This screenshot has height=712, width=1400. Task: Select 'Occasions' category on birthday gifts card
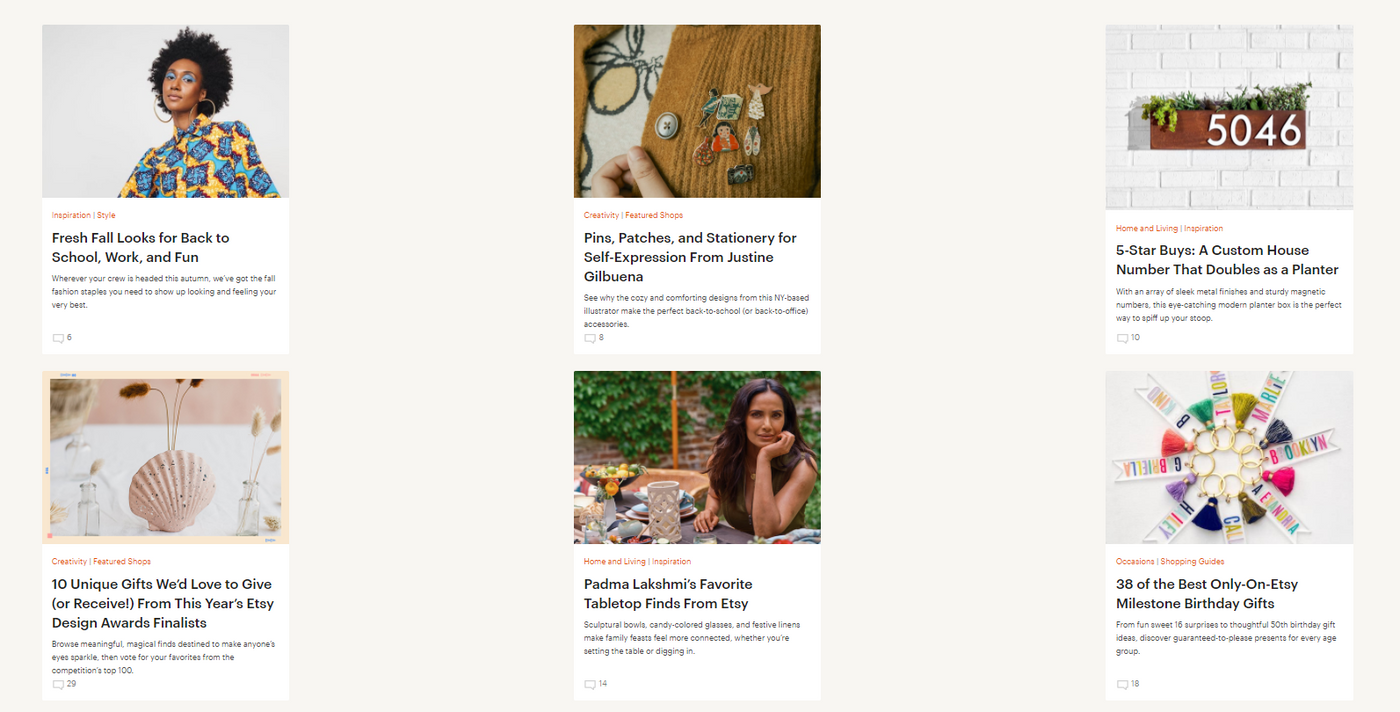coord(1135,561)
